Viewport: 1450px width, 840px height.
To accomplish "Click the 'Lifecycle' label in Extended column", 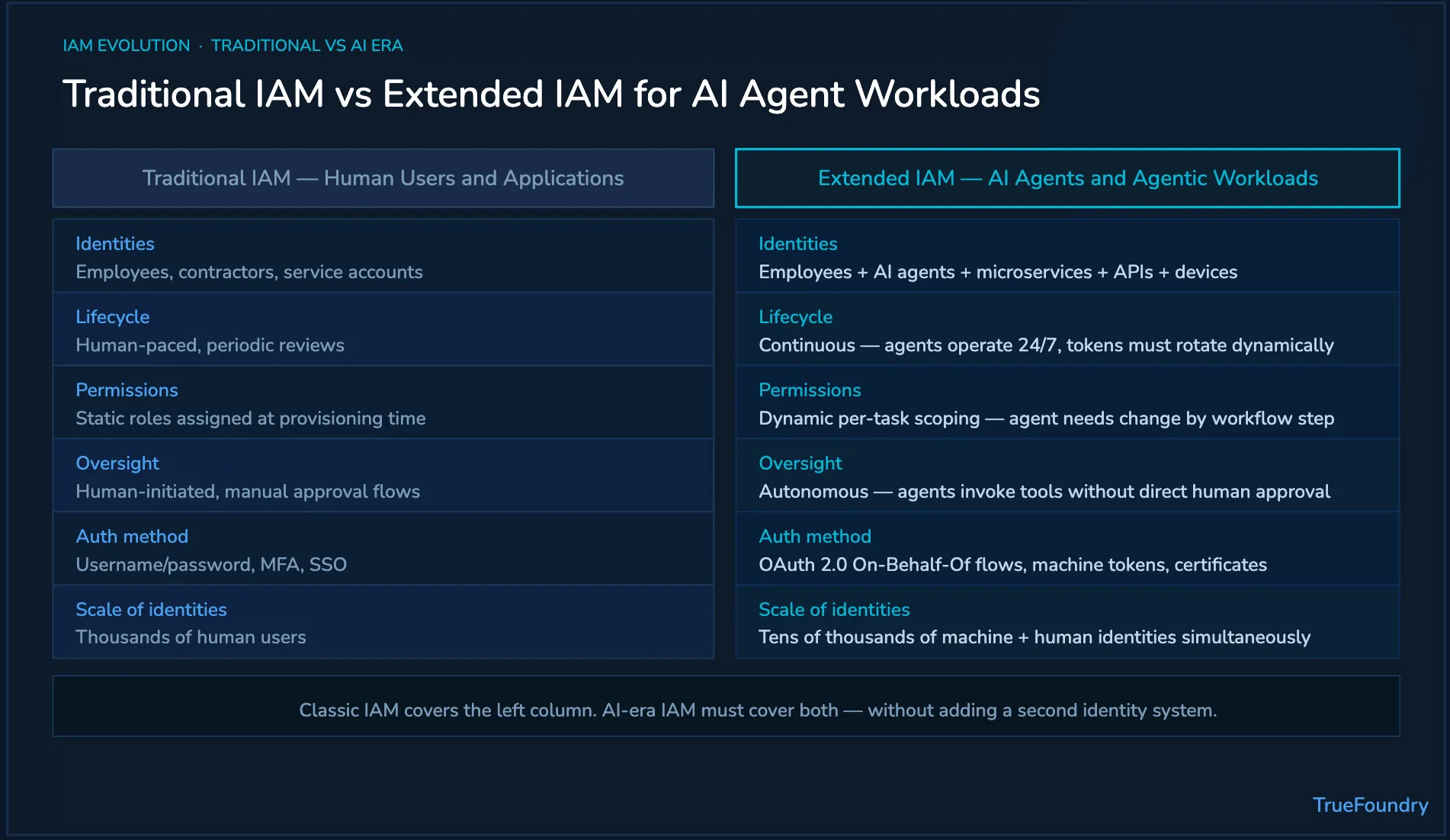I will pyautogui.click(x=796, y=317).
